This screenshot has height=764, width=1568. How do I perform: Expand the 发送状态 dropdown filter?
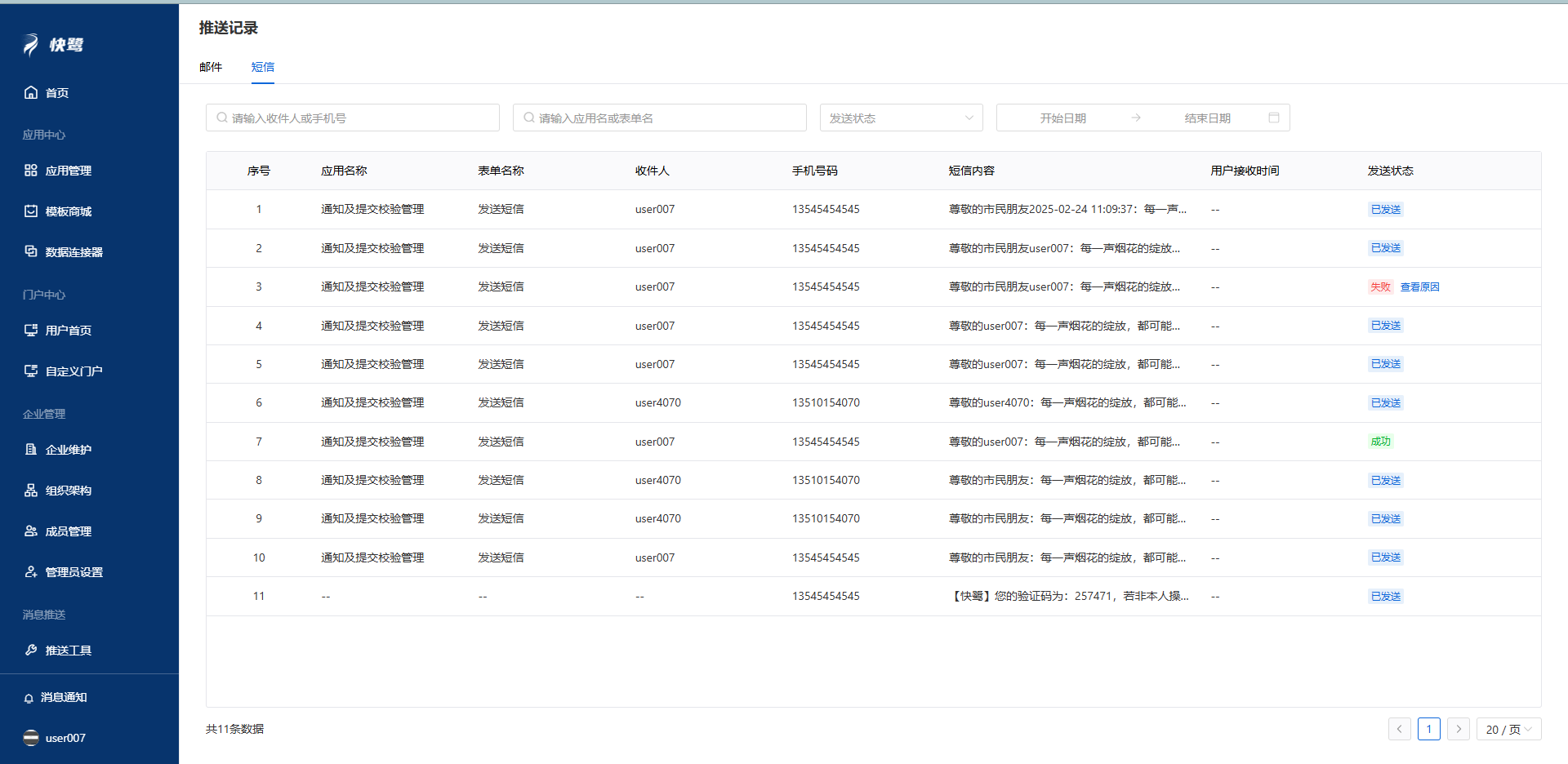[901, 118]
